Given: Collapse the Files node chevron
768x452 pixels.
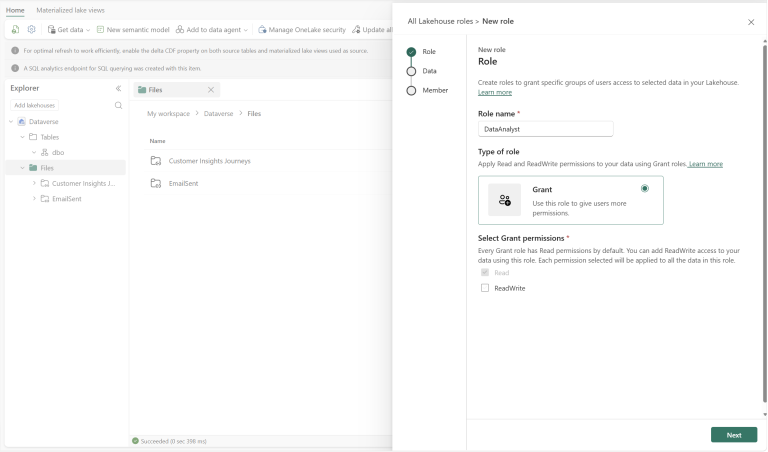Looking at the screenshot, I should tap(23, 168).
